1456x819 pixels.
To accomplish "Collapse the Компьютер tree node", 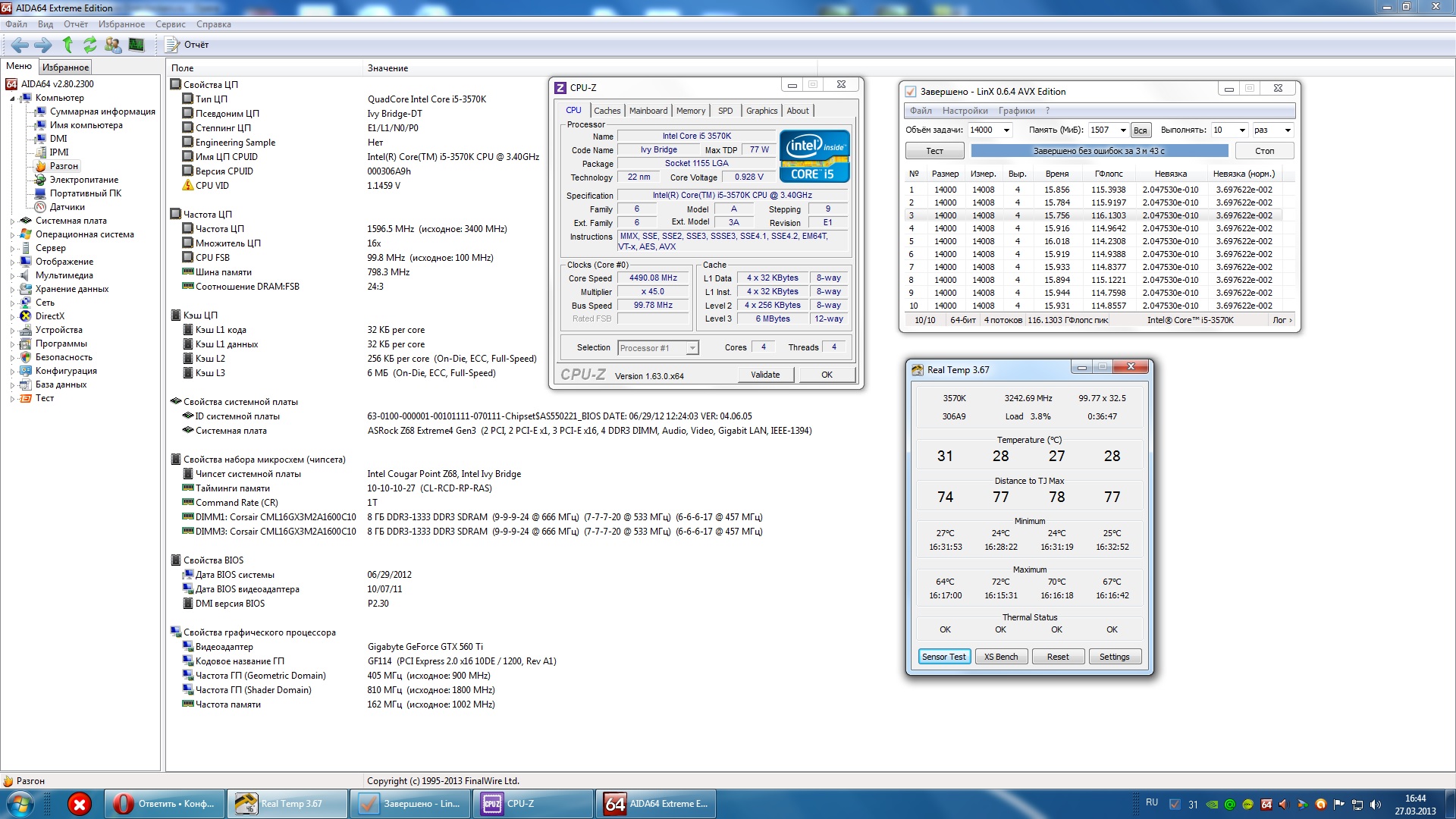I will click(12, 99).
